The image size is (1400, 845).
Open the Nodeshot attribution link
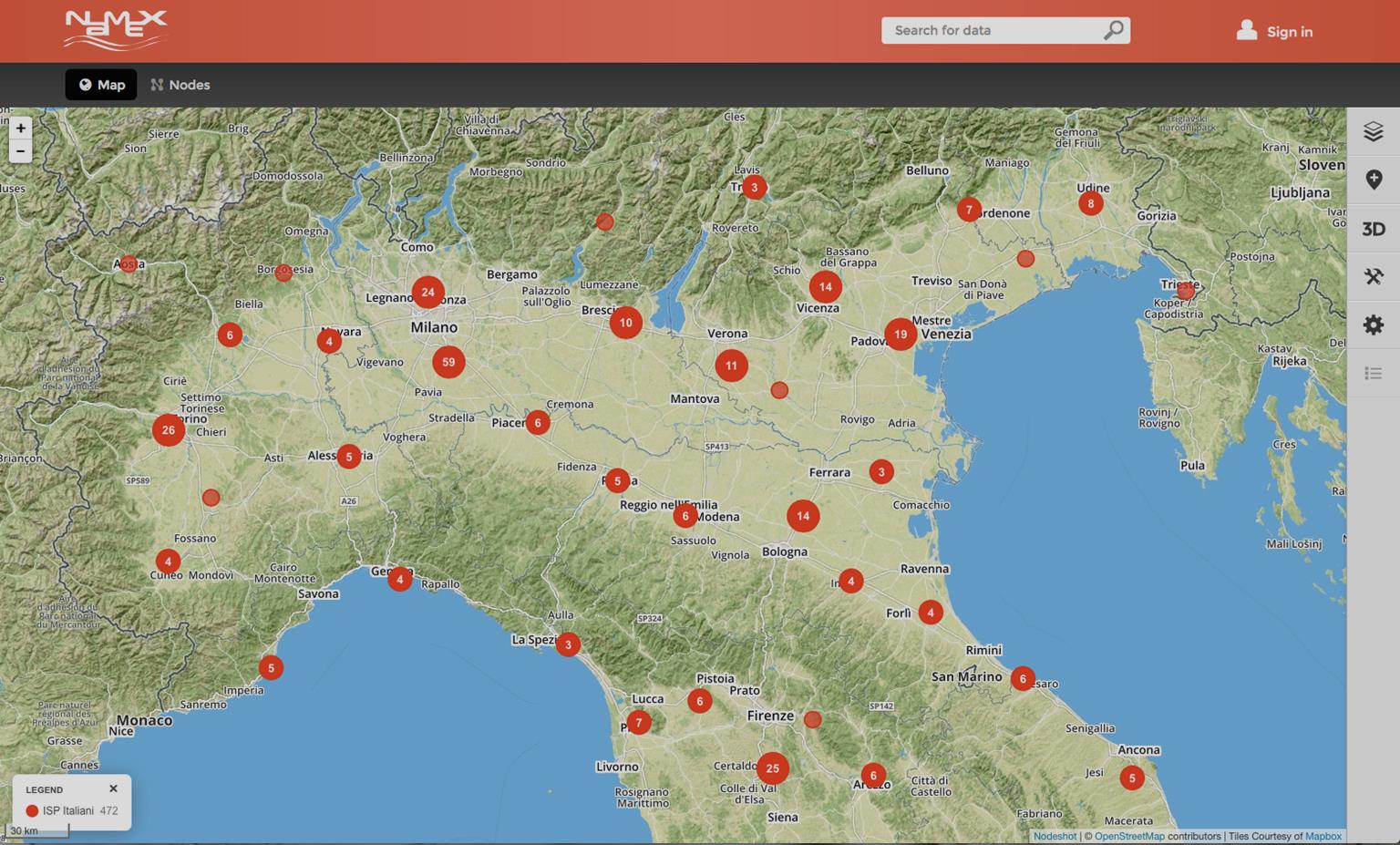click(x=1055, y=836)
